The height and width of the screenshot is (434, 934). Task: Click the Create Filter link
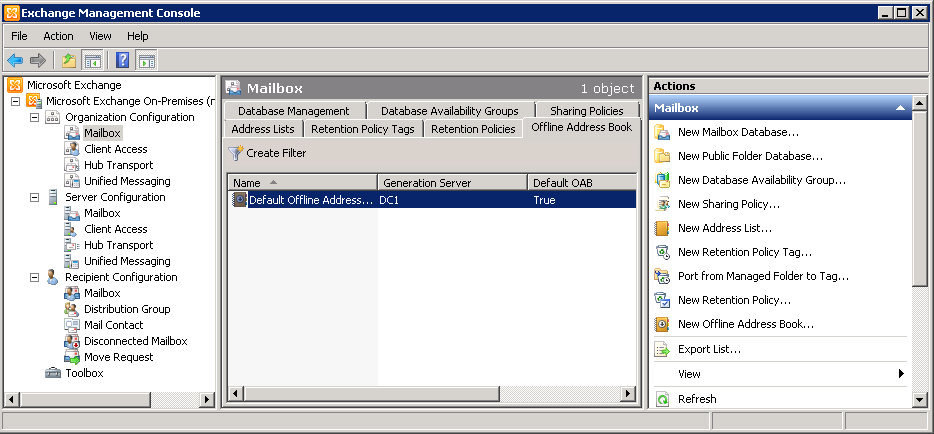tap(276, 153)
